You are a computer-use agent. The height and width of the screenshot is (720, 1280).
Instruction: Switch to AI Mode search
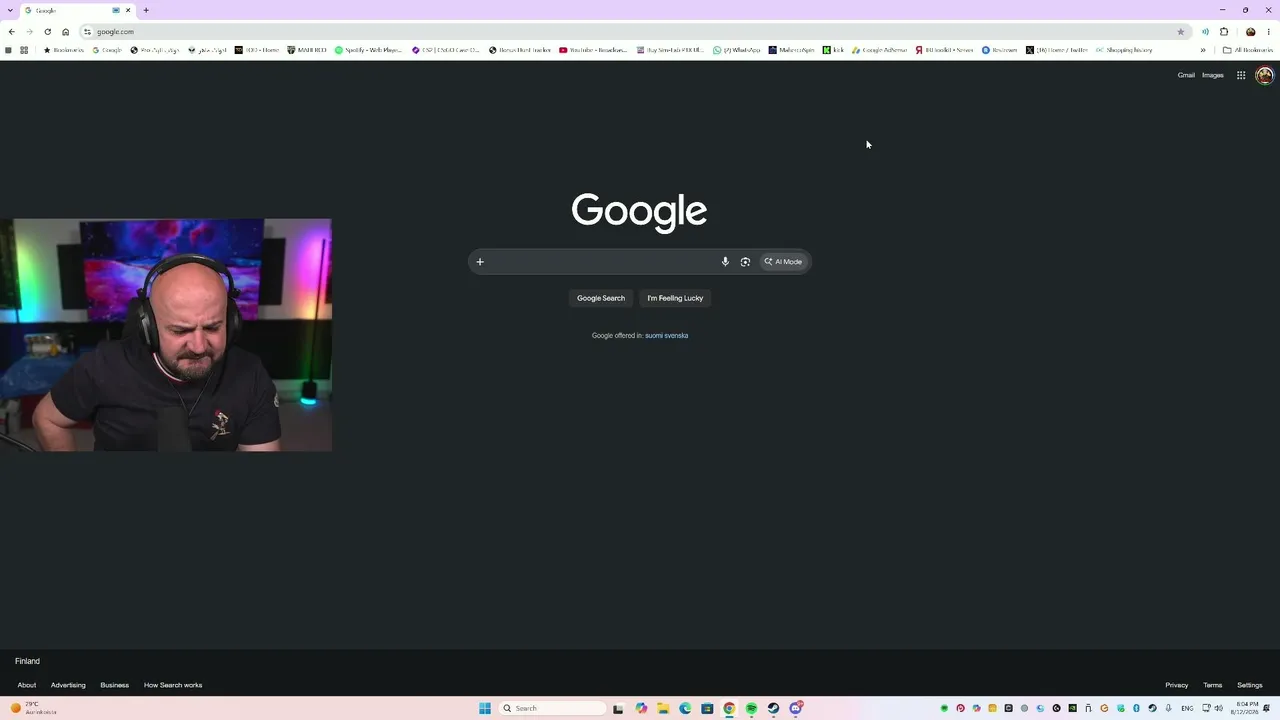click(783, 262)
